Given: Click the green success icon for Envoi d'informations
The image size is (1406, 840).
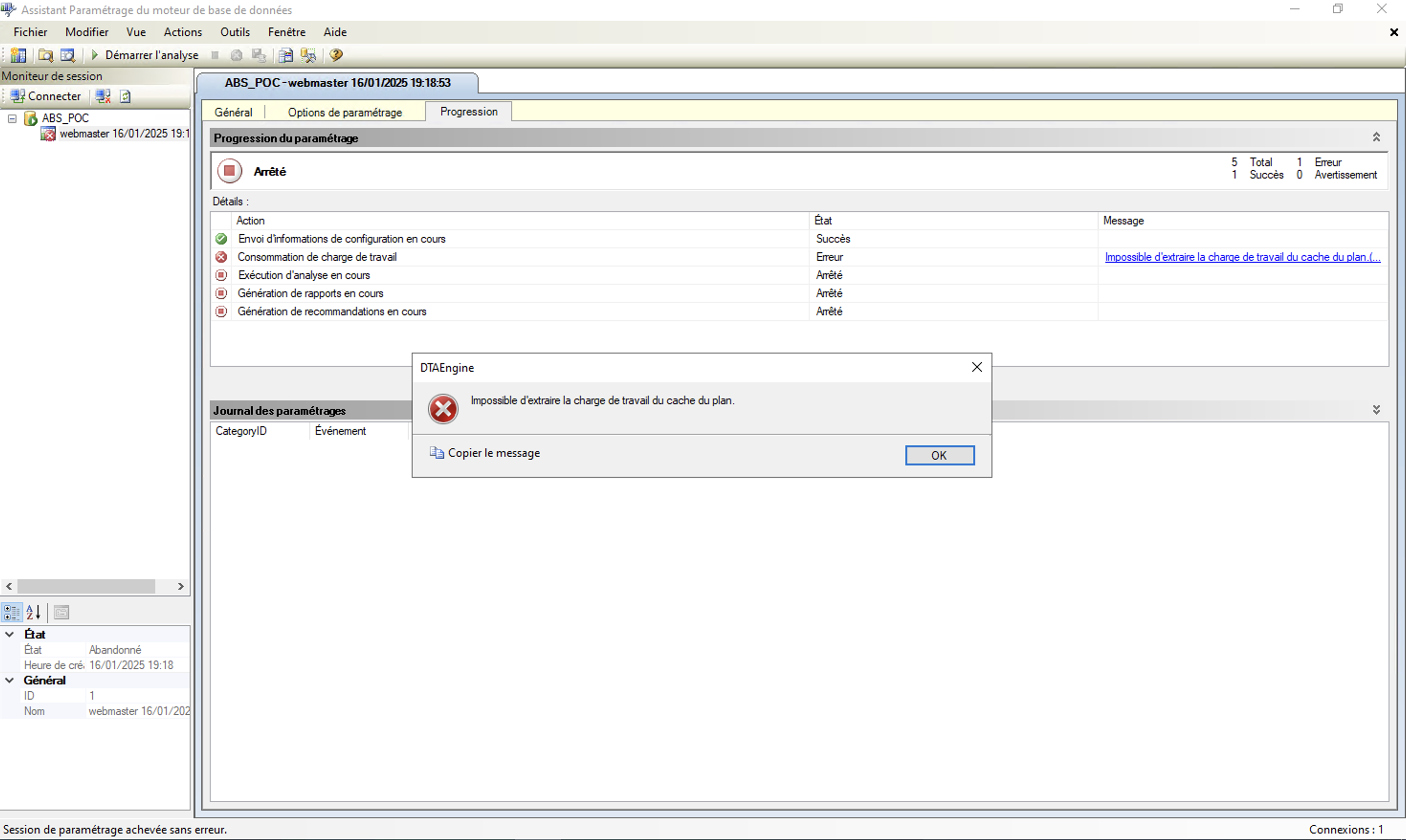Looking at the screenshot, I should coord(222,239).
